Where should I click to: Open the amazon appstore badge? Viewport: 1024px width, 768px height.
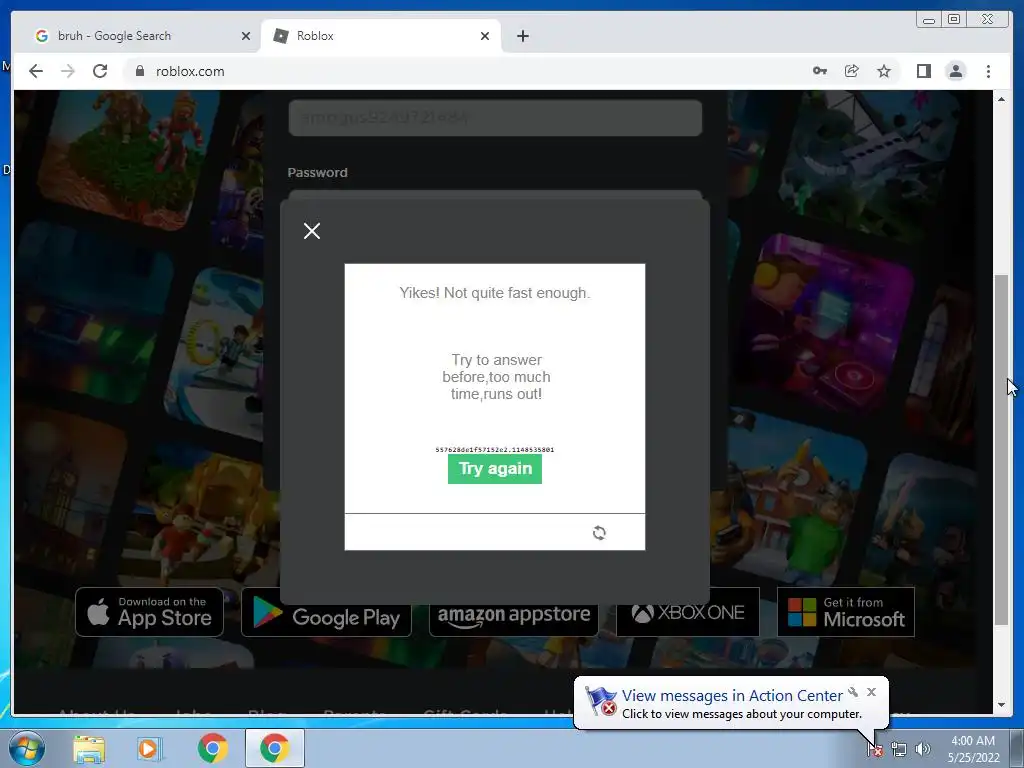coord(513,619)
